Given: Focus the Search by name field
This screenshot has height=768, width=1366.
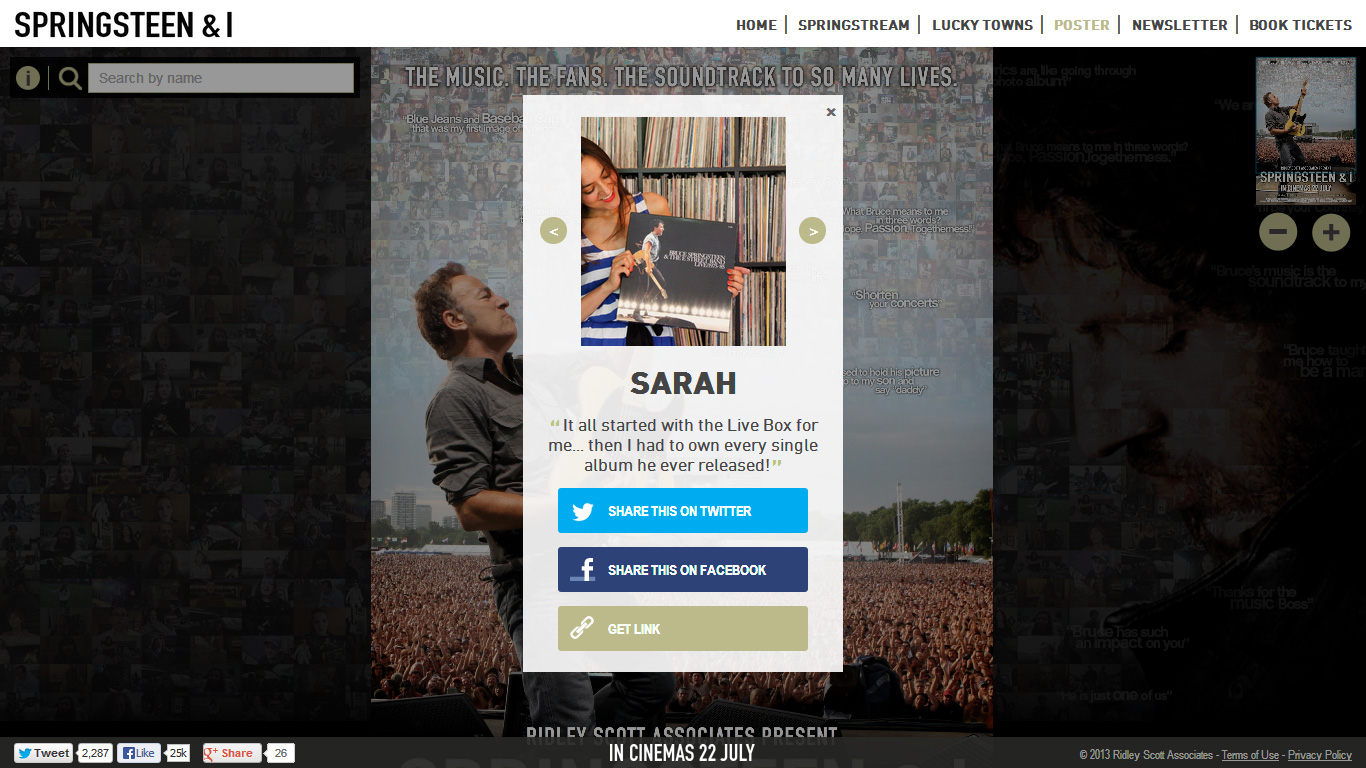Looking at the screenshot, I should tap(221, 78).
